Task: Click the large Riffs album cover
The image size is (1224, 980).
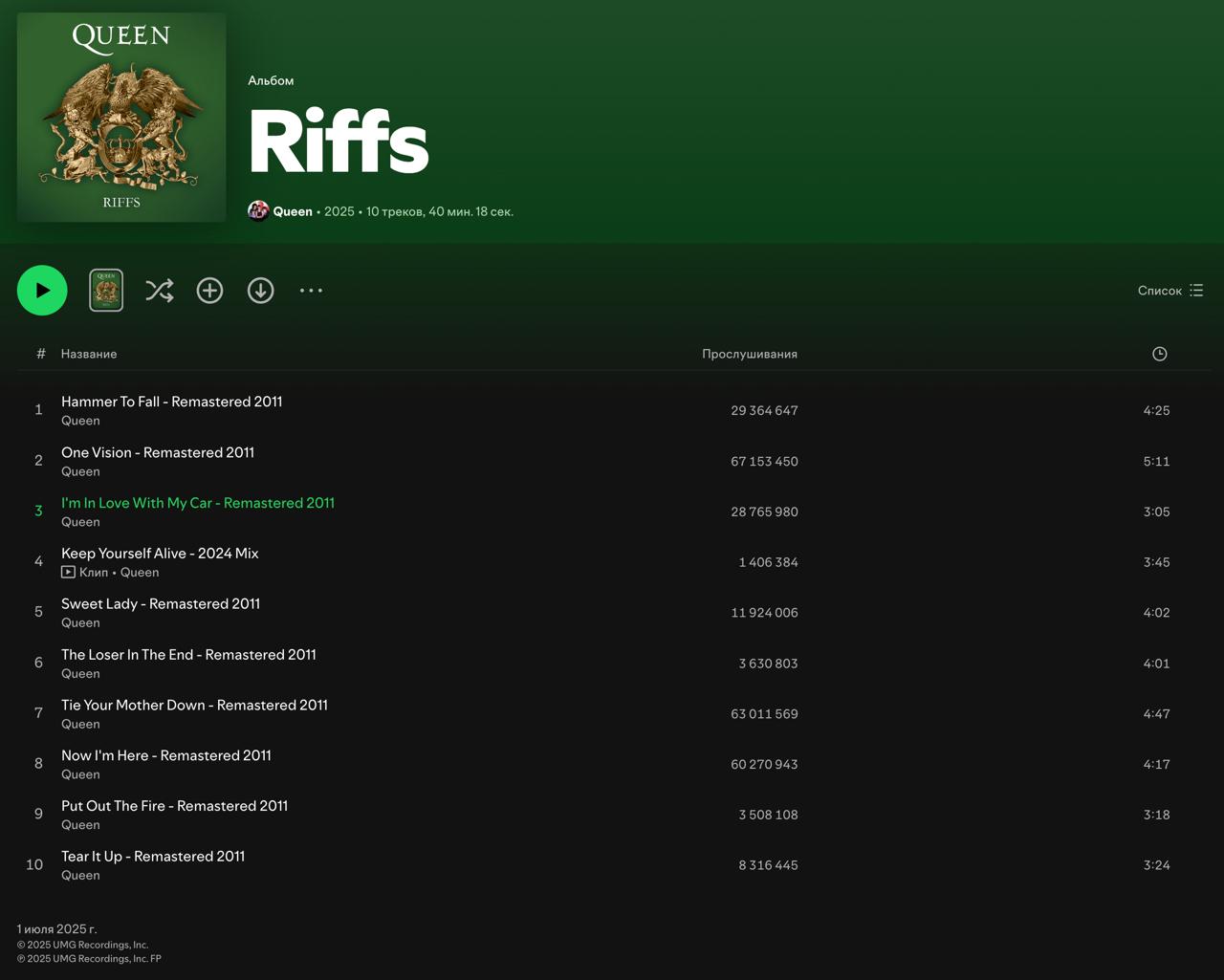Action: 121,118
